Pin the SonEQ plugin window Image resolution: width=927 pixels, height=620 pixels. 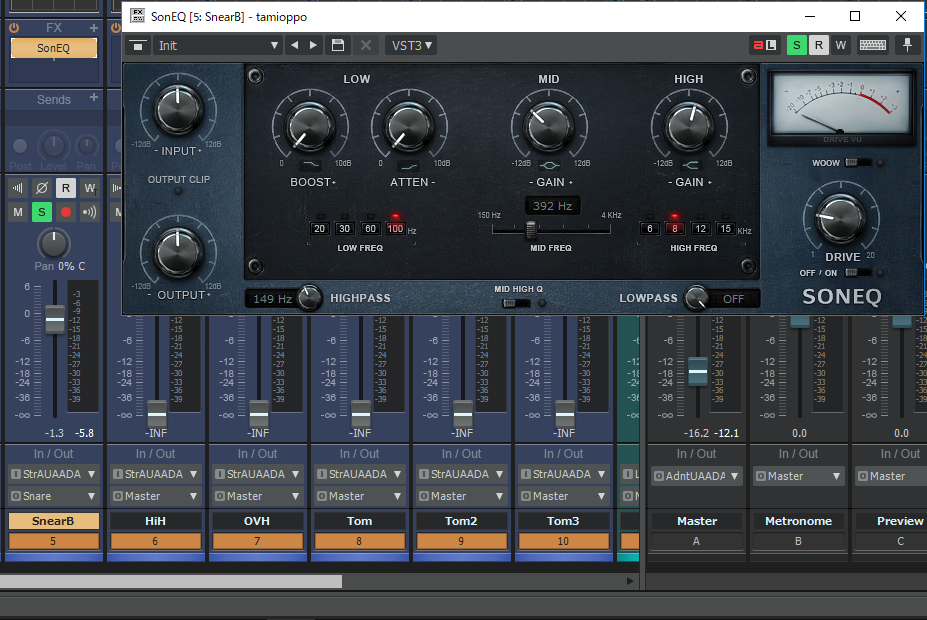coord(908,45)
